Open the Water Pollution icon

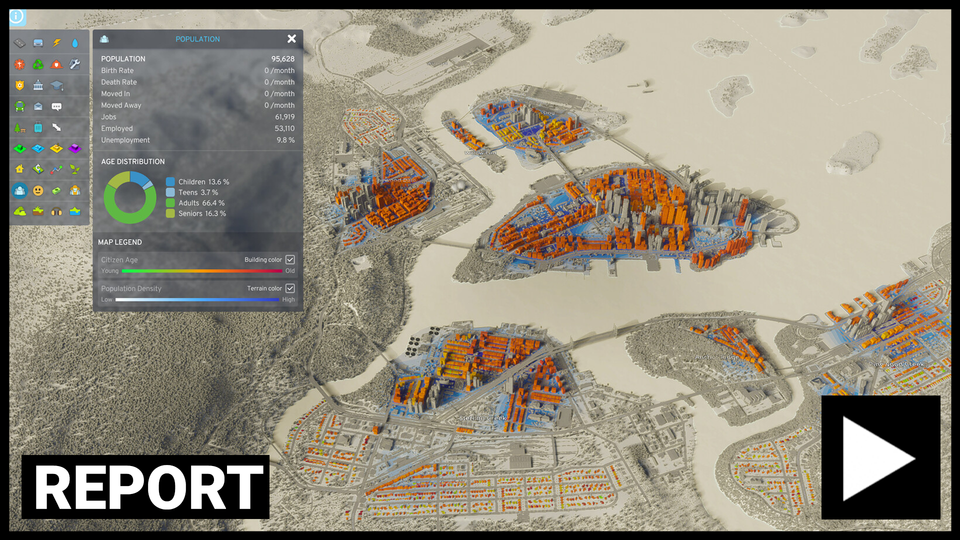pyautogui.click(x=75, y=211)
